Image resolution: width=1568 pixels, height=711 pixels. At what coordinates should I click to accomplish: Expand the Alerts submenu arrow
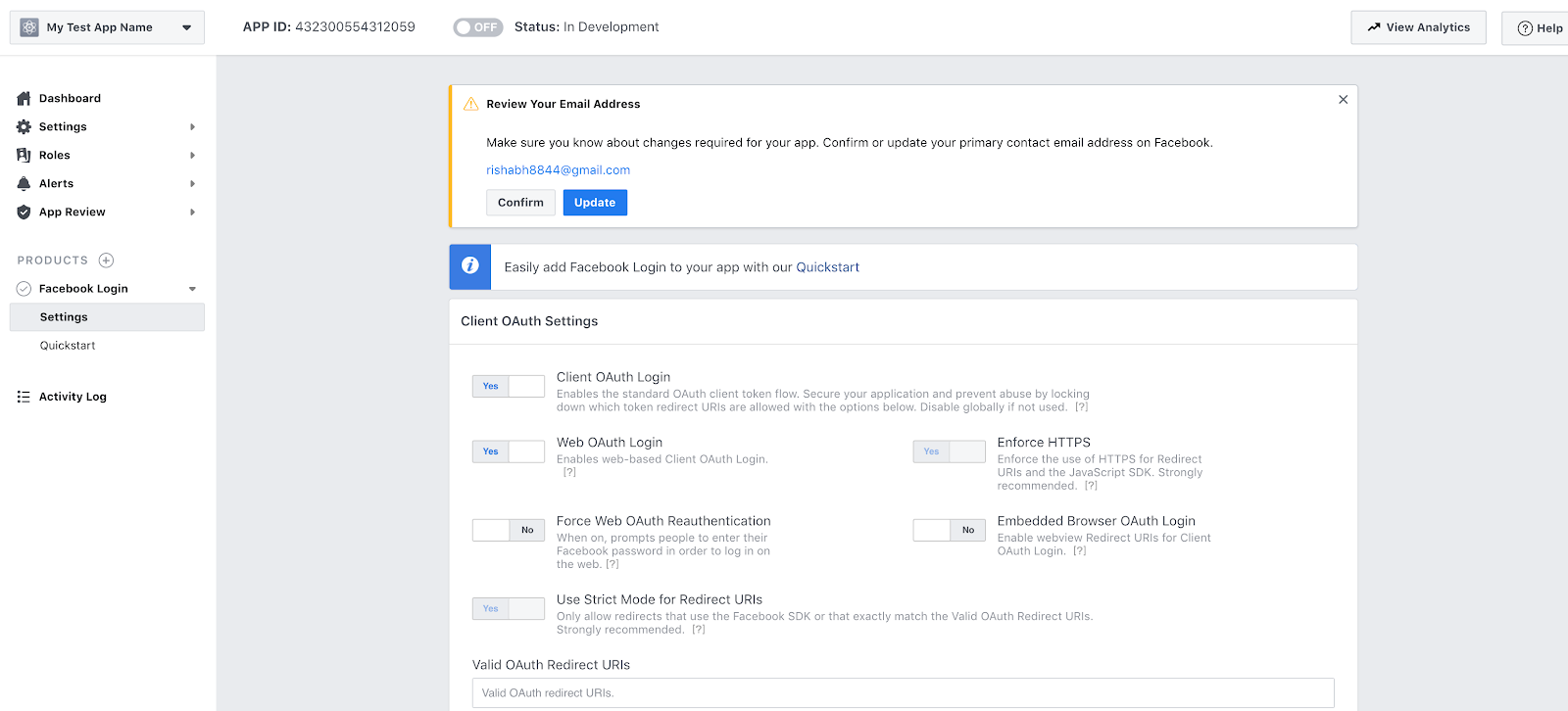pyautogui.click(x=193, y=184)
